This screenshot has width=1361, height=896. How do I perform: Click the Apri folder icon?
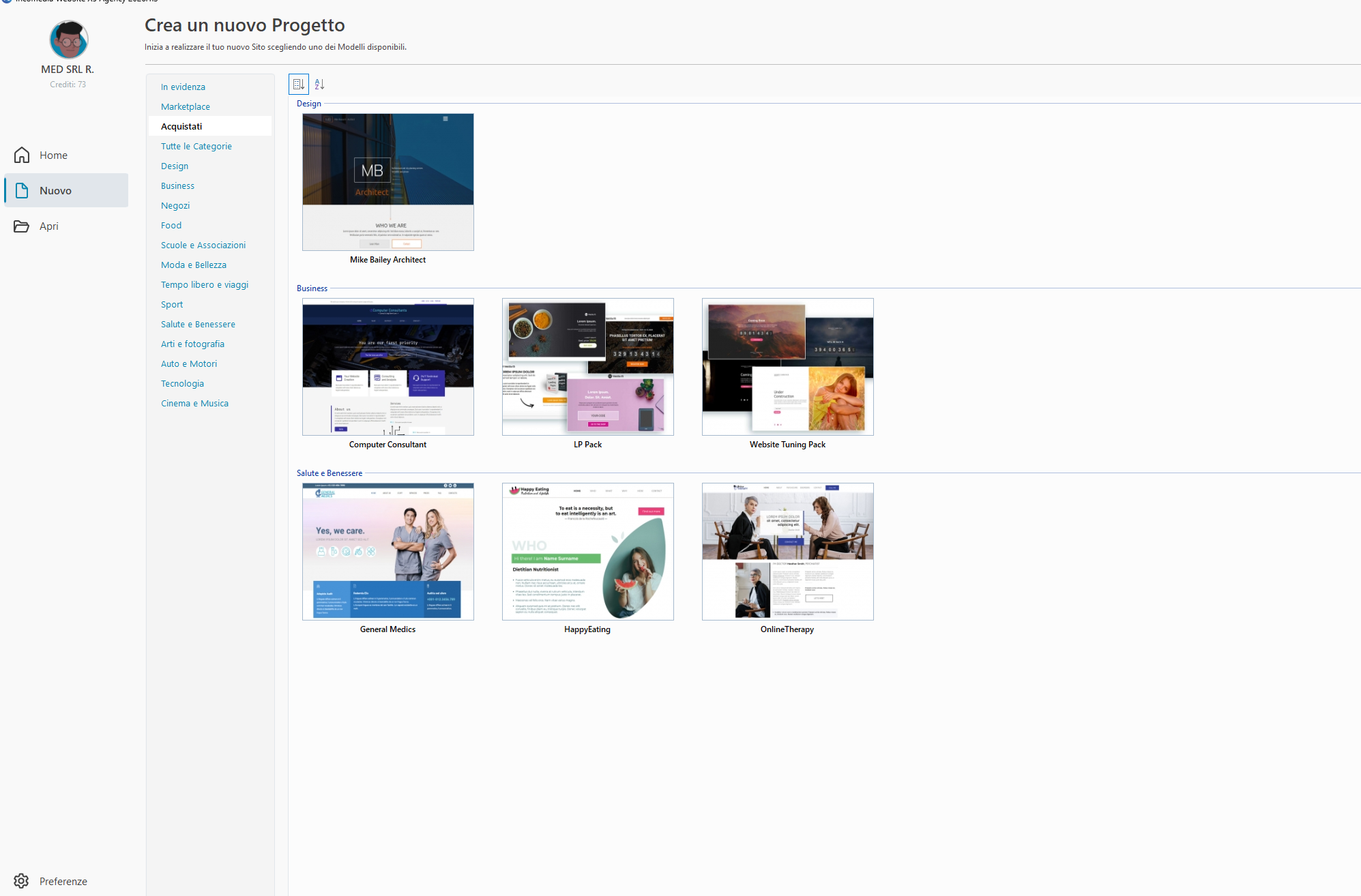(22, 226)
